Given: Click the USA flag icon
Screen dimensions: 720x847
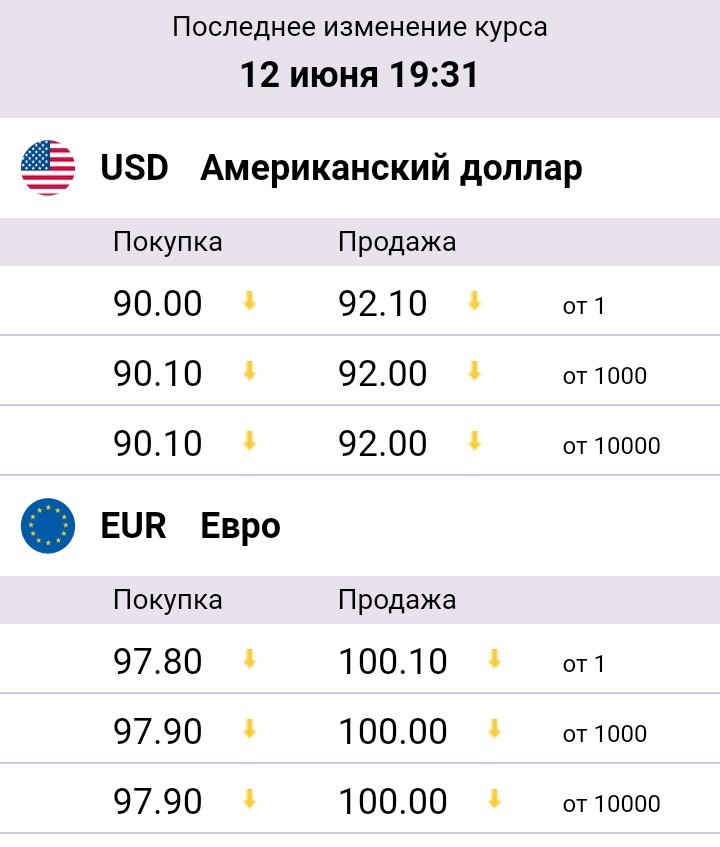Looking at the screenshot, I should (x=48, y=168).
